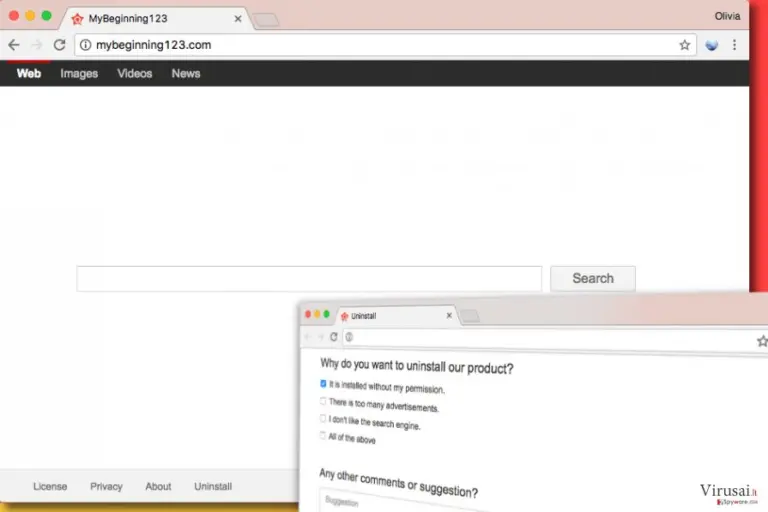Open the site info icon in Uninstall window

pos(349,337)
